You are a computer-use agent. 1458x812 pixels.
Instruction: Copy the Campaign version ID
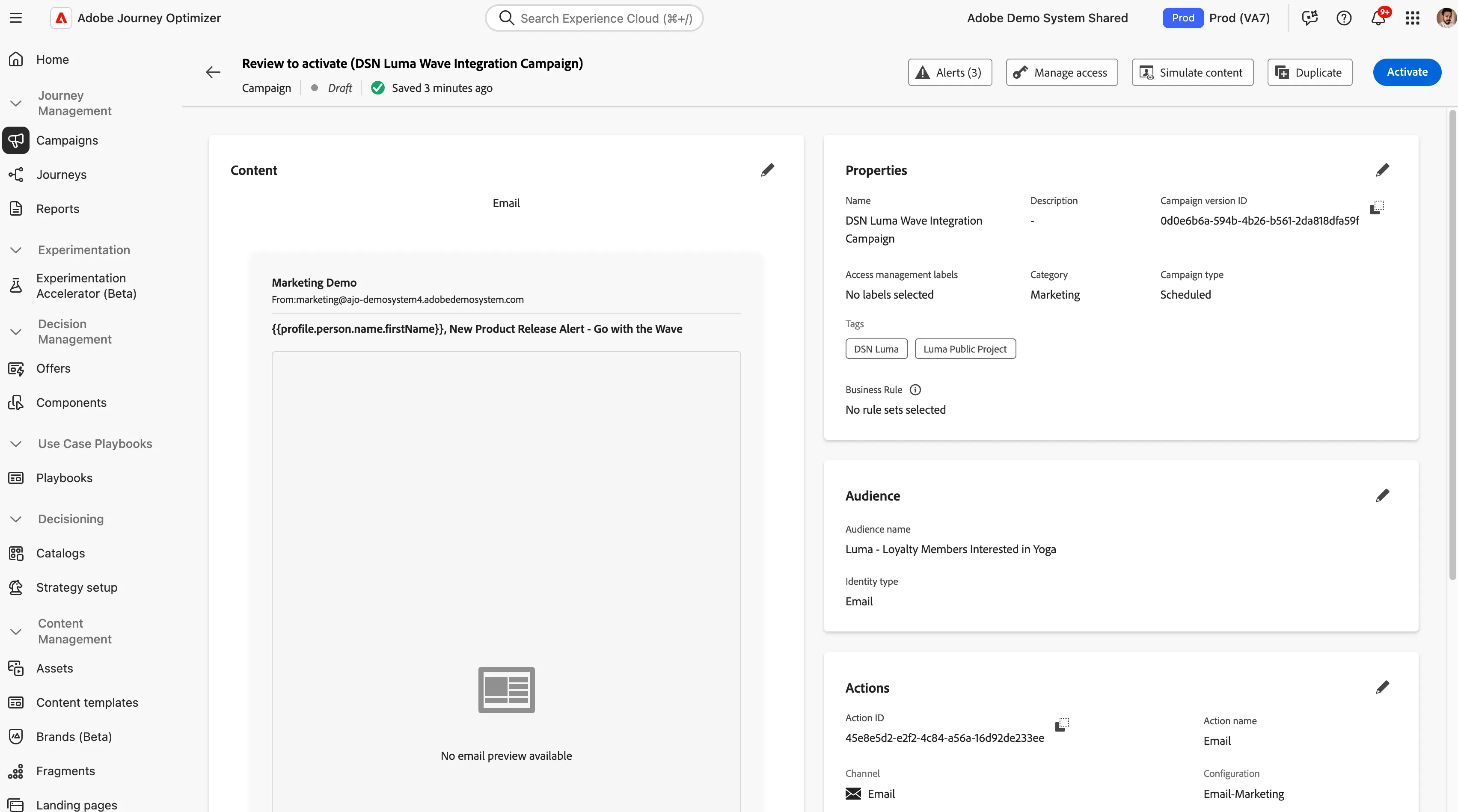point(1377,207)
